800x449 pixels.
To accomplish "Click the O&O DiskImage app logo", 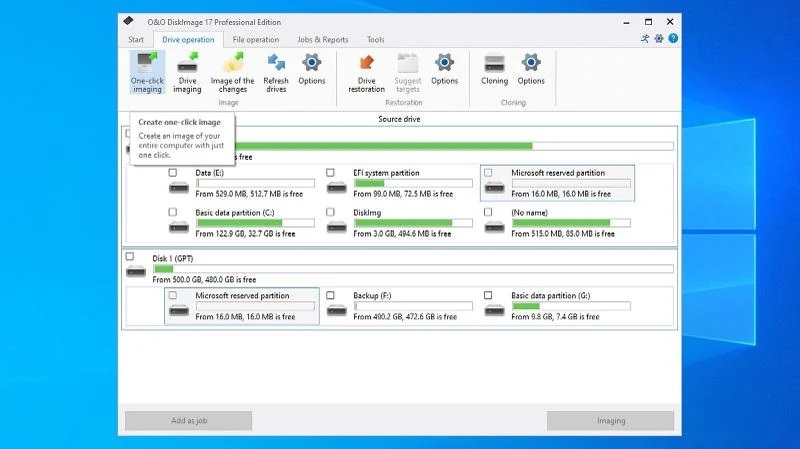I will (128, 21).
